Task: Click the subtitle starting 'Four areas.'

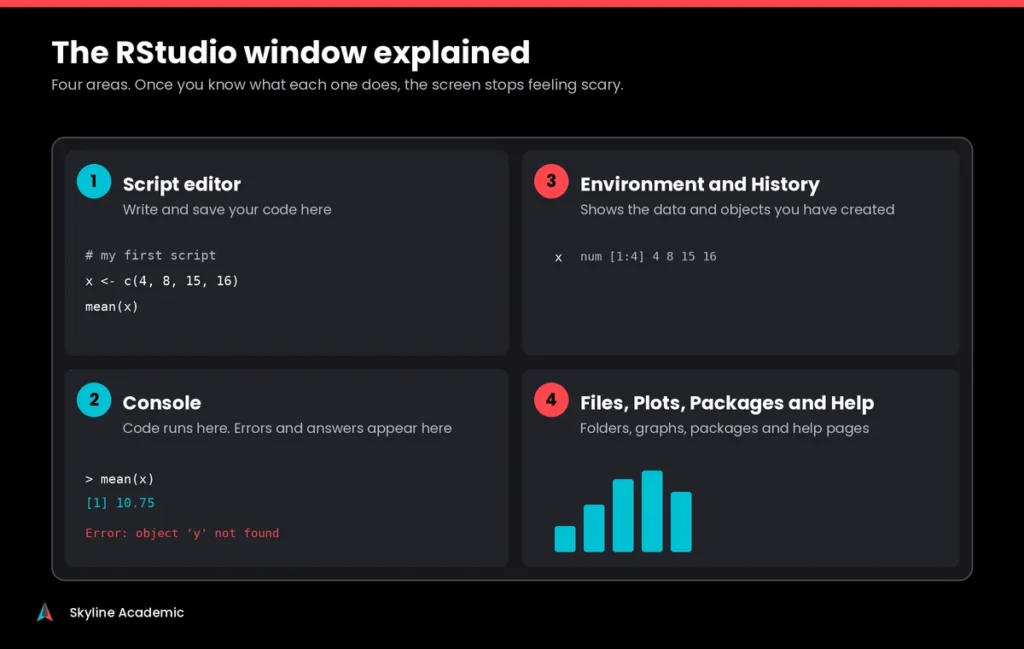Action: coord(337,85)
